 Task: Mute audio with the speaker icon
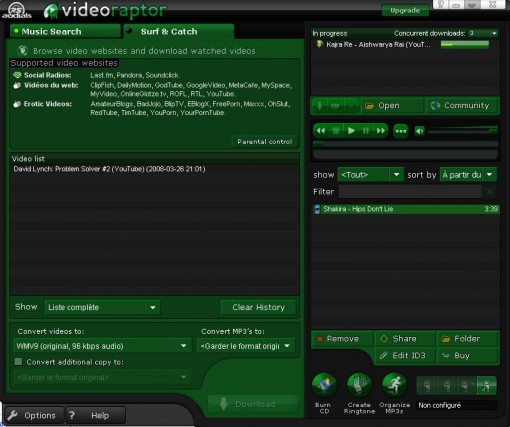click(x=420, y=131)
